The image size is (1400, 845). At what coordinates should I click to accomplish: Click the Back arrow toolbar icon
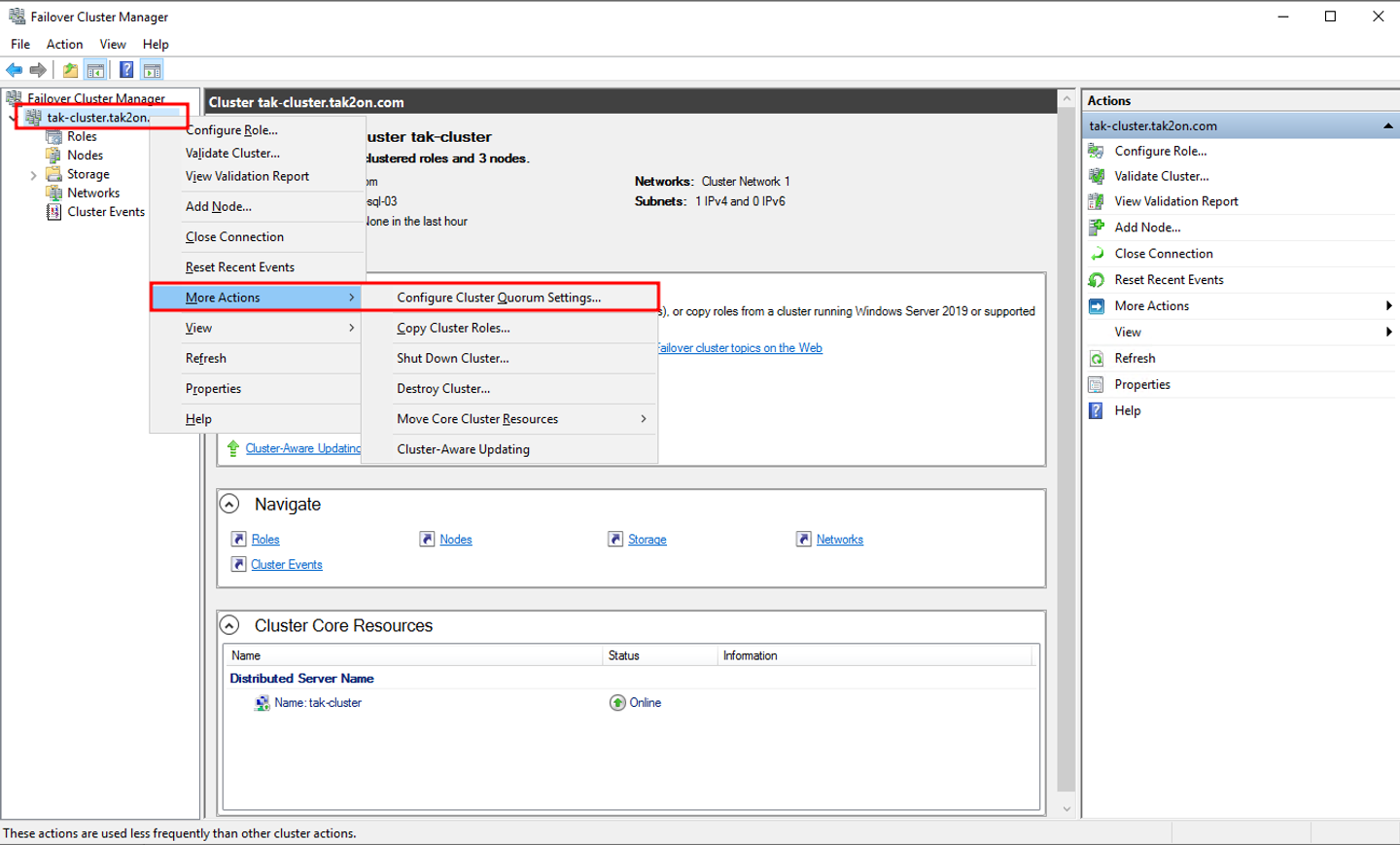[15, 70]
